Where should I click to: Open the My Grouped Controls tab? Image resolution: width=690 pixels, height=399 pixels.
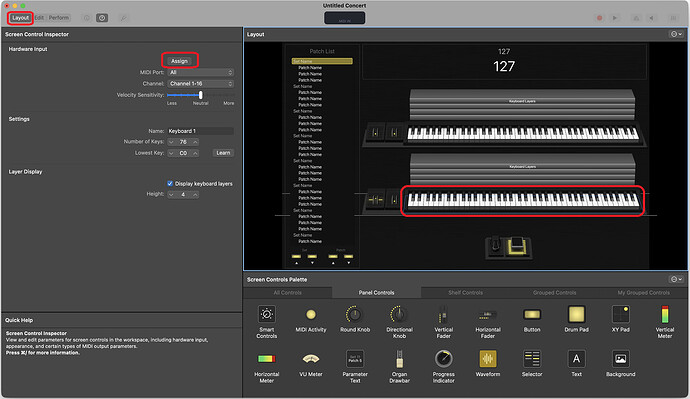coord(643,293)
